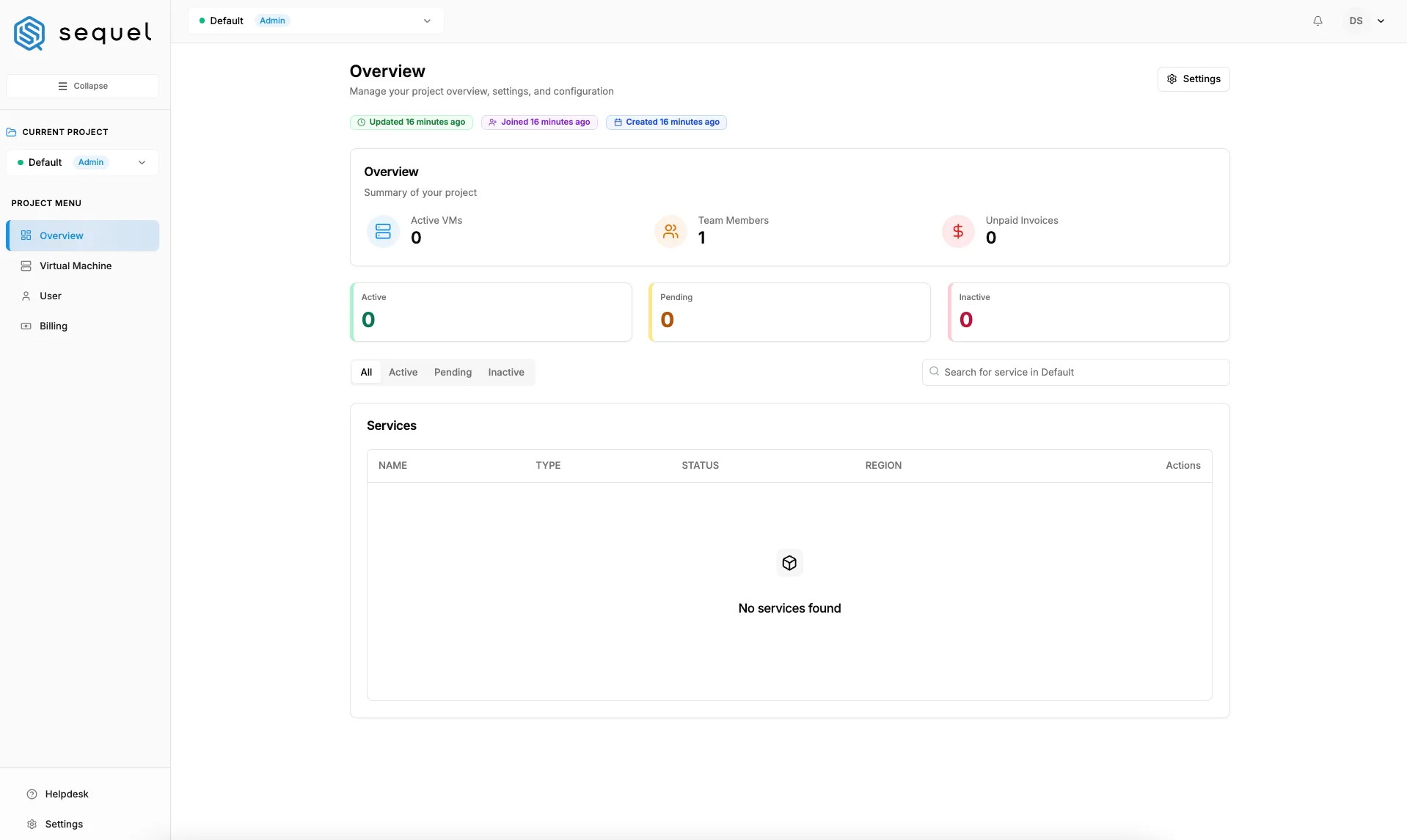This screenshot has width=1407, height=840.
Task: Switch to the Pending filter tab
Action: (453, 372)
